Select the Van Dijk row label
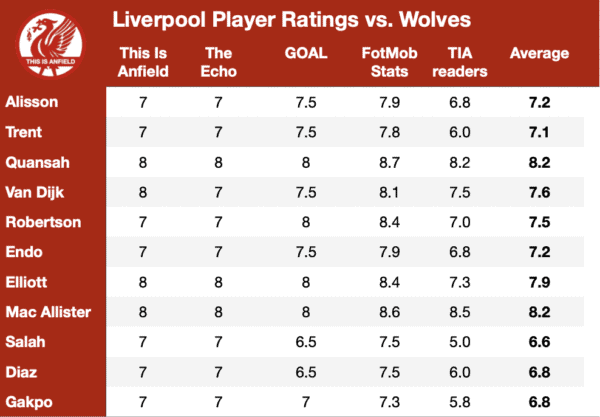This screenshot has width=600, height=417. [35, 192]
